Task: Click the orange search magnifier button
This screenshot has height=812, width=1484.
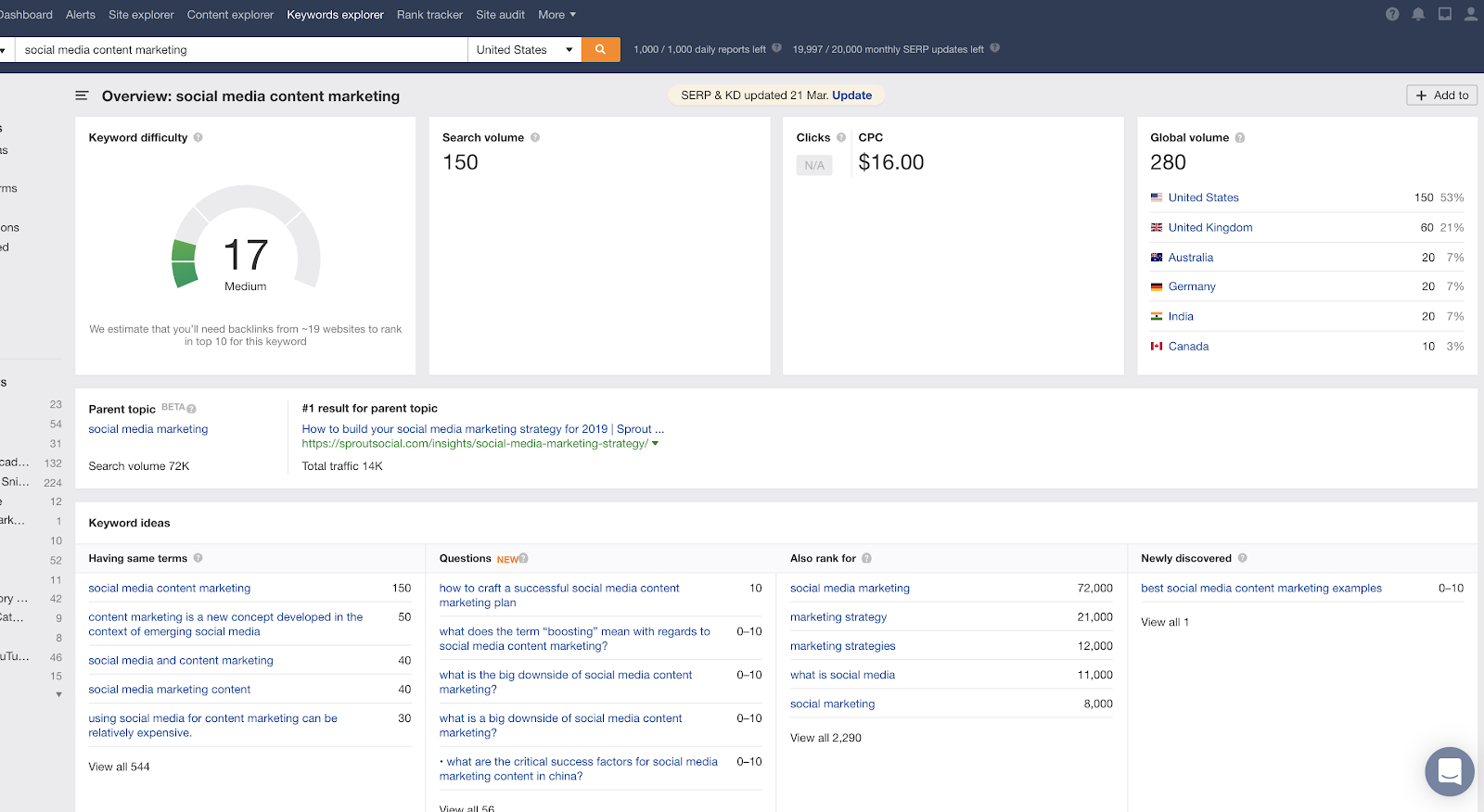Action: tap(600, 49)
